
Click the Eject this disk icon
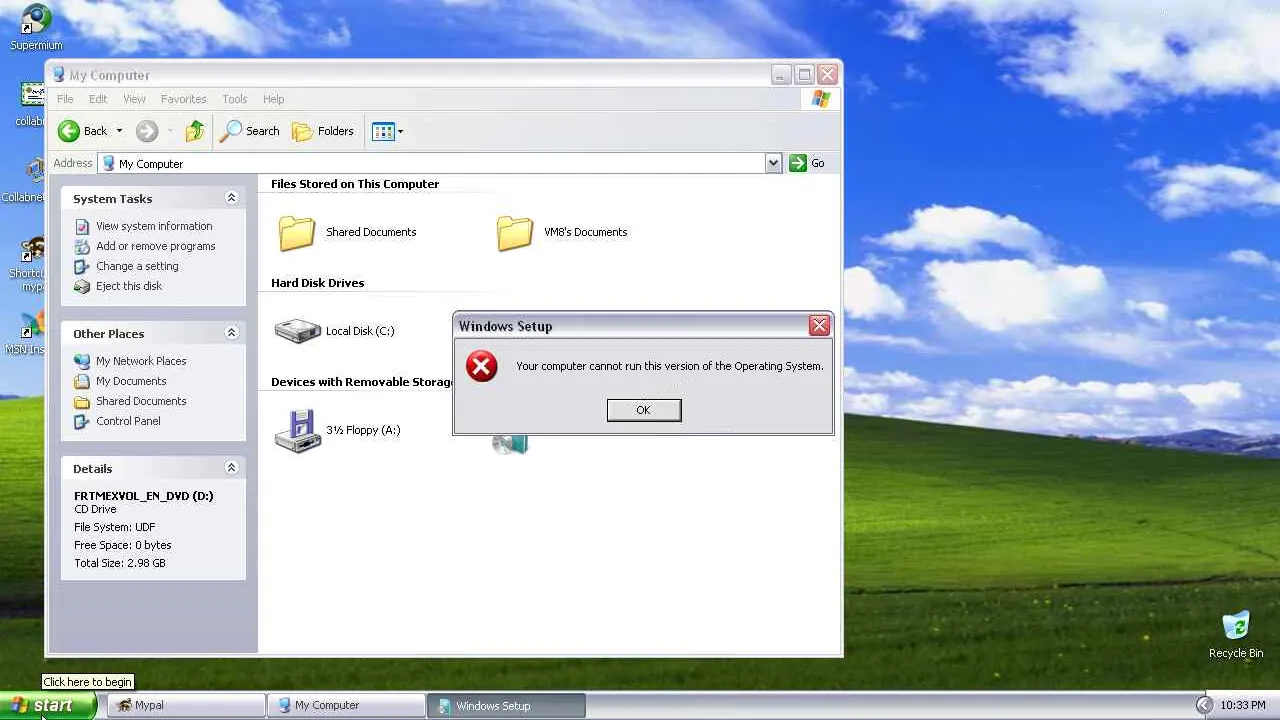point(82,286)
